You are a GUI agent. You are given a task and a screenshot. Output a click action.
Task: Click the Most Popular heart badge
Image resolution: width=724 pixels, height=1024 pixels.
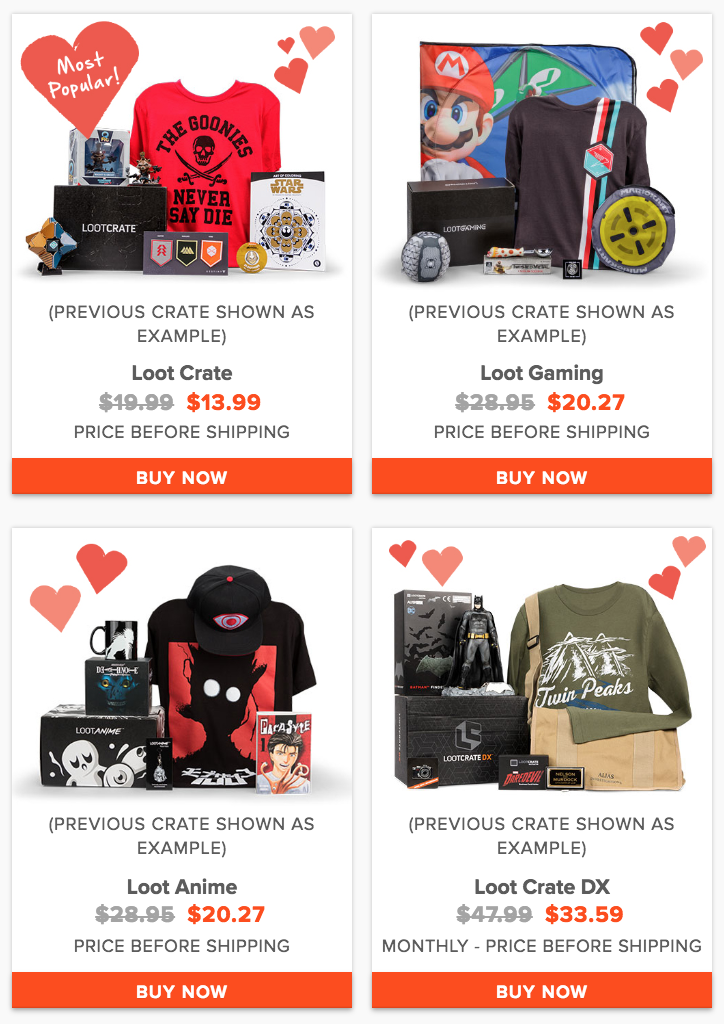tap(80, 77)
